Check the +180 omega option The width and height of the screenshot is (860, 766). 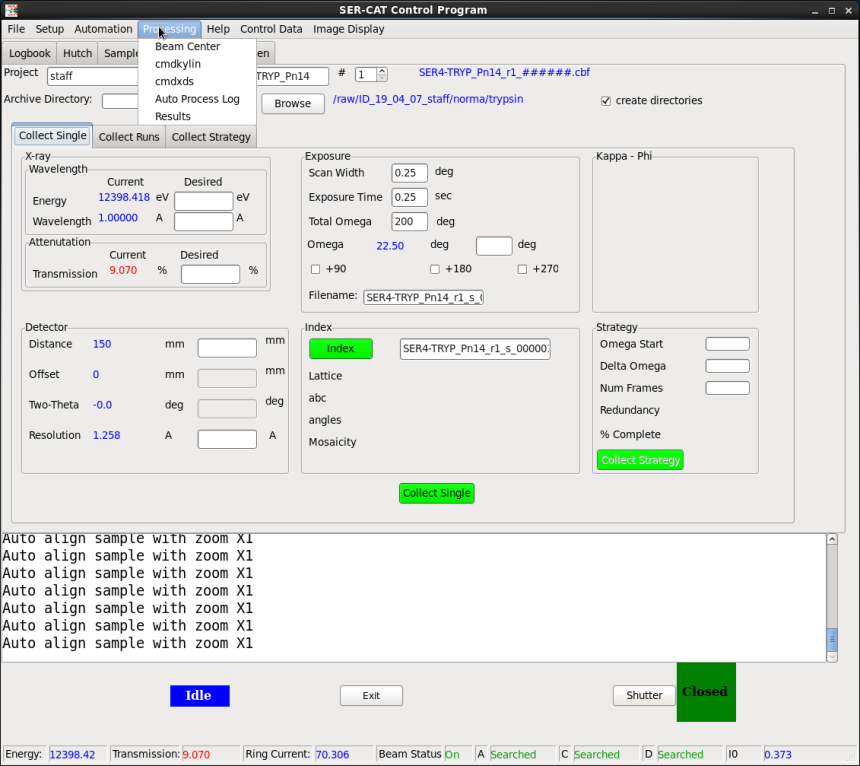tap(435, 269)
